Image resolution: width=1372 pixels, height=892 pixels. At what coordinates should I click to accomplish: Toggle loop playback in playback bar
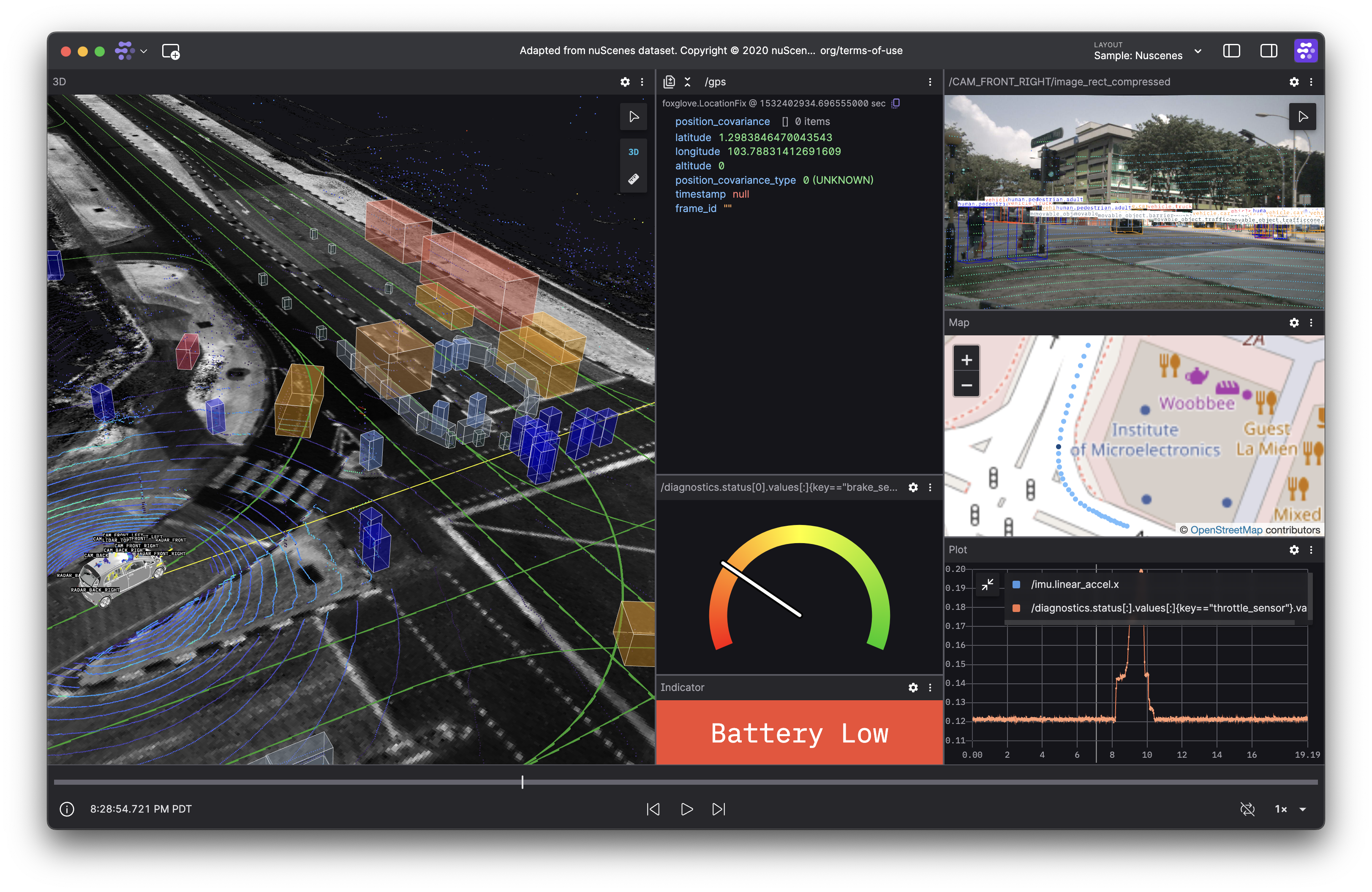click(x=1247, y=809)
